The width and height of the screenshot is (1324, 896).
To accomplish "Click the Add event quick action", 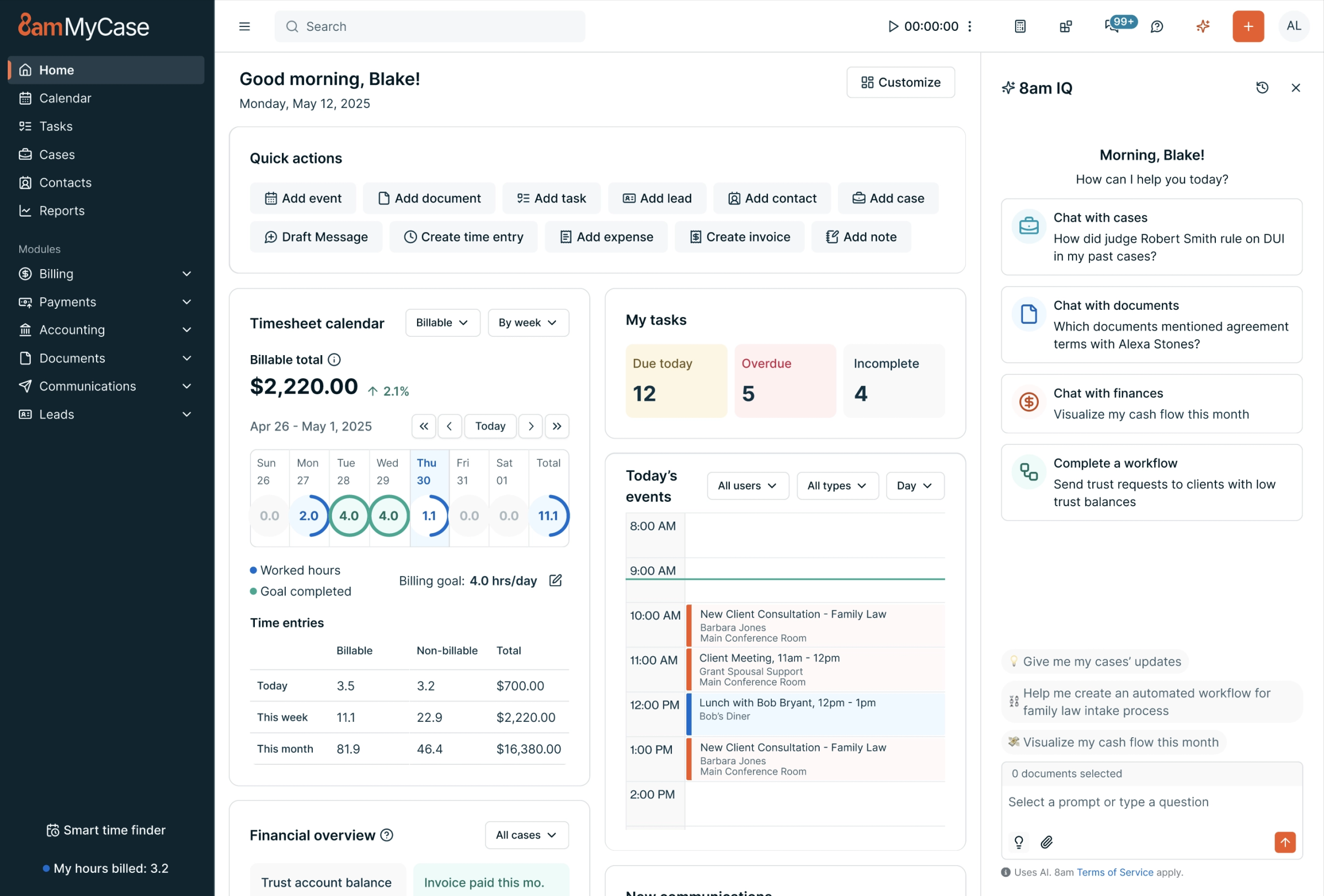I will point(303,198).
